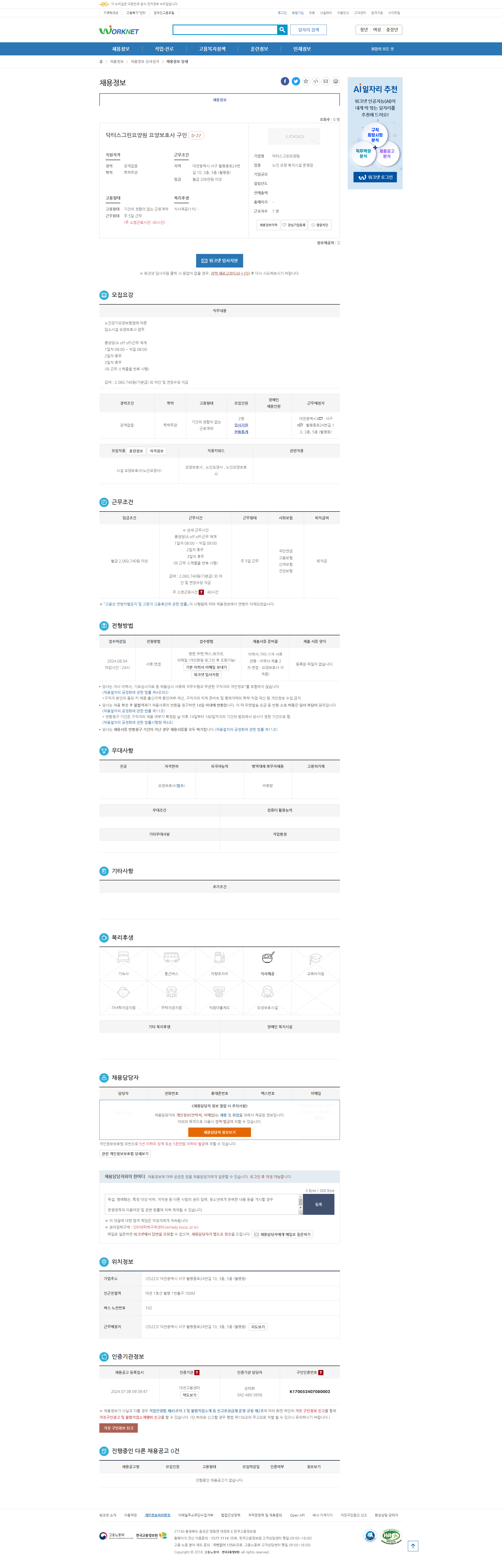The height and width of the screenshot is (1568, 502).
Task: Click the 로그인 link at top
Action: pos(282,13)
